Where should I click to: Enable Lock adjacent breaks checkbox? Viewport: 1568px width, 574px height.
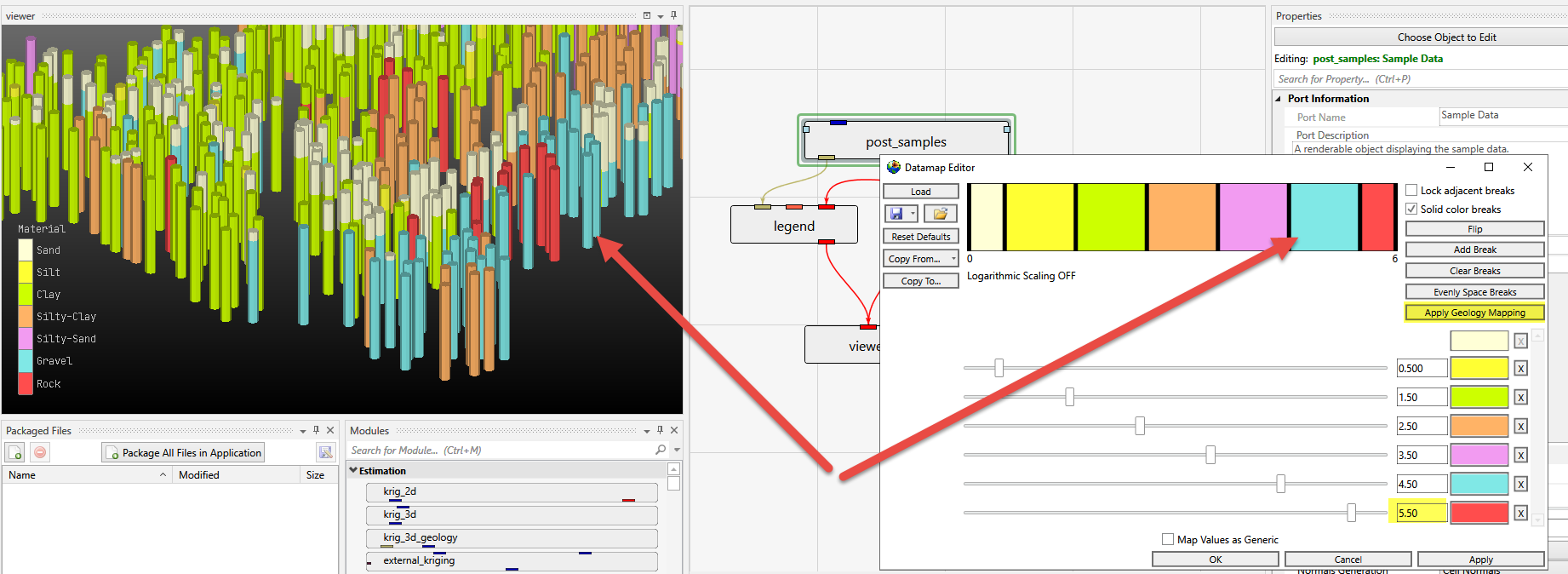(x=1411, y=191)
